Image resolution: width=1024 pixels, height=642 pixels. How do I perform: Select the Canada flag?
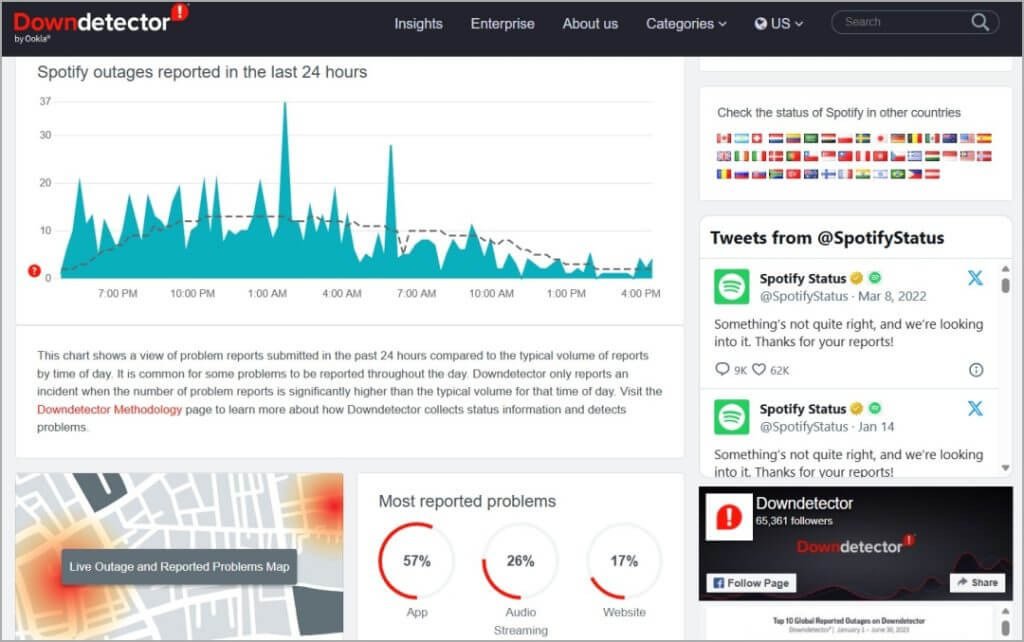(x=724, y=138)
